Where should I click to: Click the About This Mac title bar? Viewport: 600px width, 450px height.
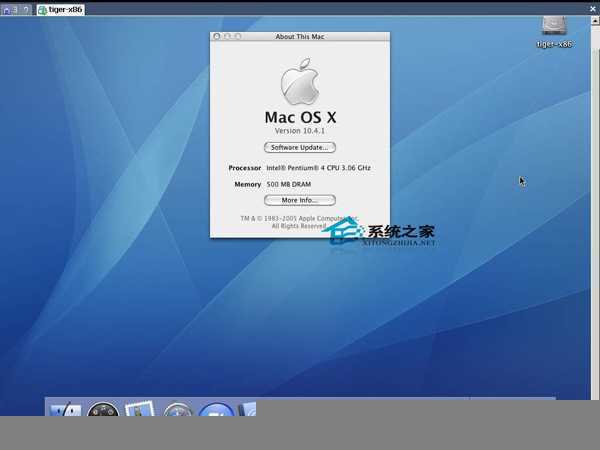point(300,36)
